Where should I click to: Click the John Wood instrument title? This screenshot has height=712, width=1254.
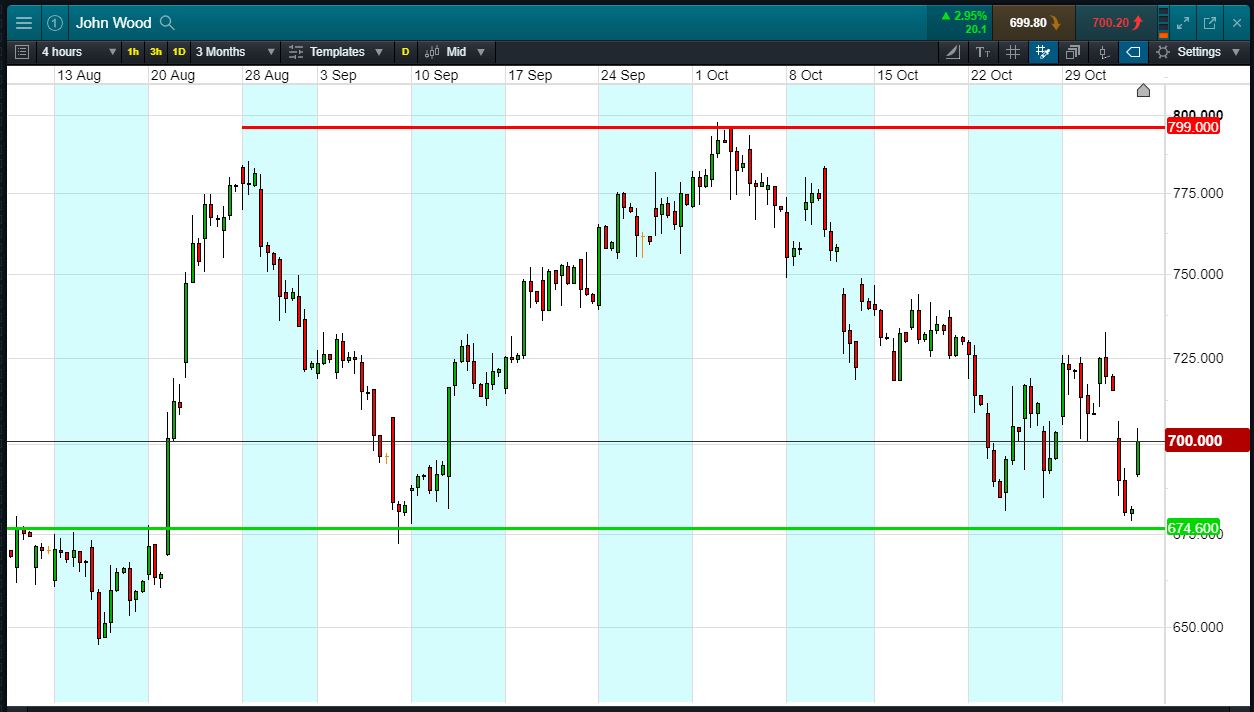113,22
